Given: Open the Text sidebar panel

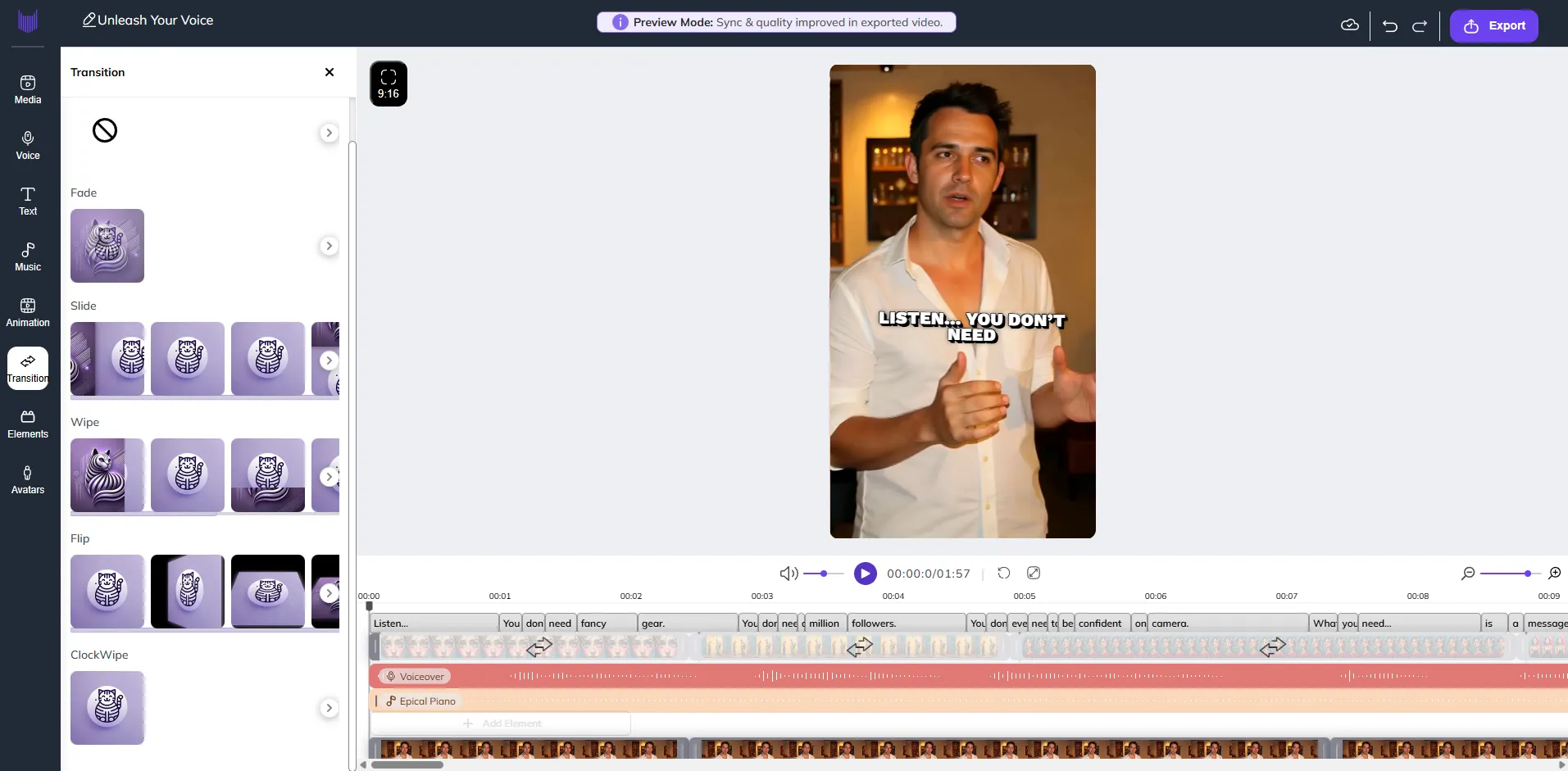Looking at the screenshot, I should tap(28, 201).
